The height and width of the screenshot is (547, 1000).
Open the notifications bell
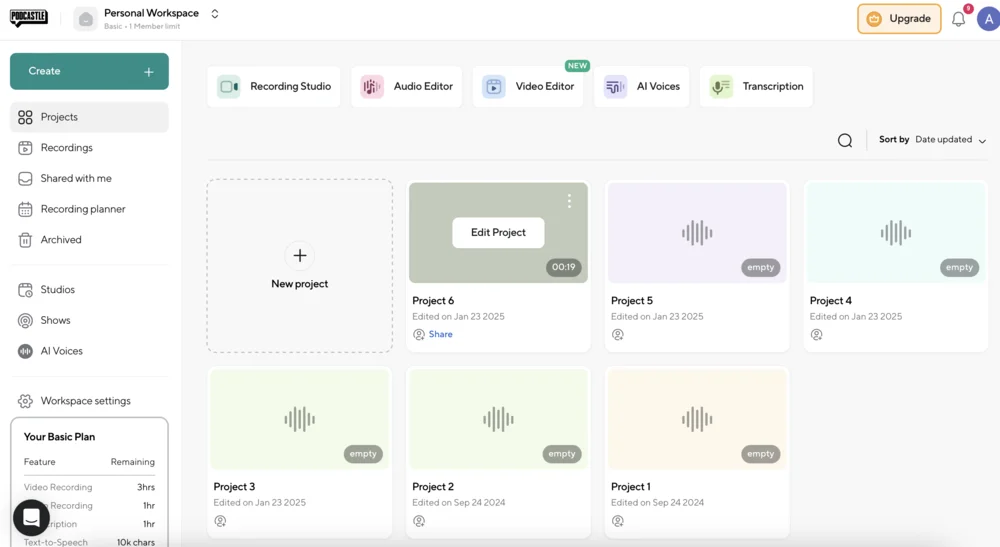coord(958,19)
